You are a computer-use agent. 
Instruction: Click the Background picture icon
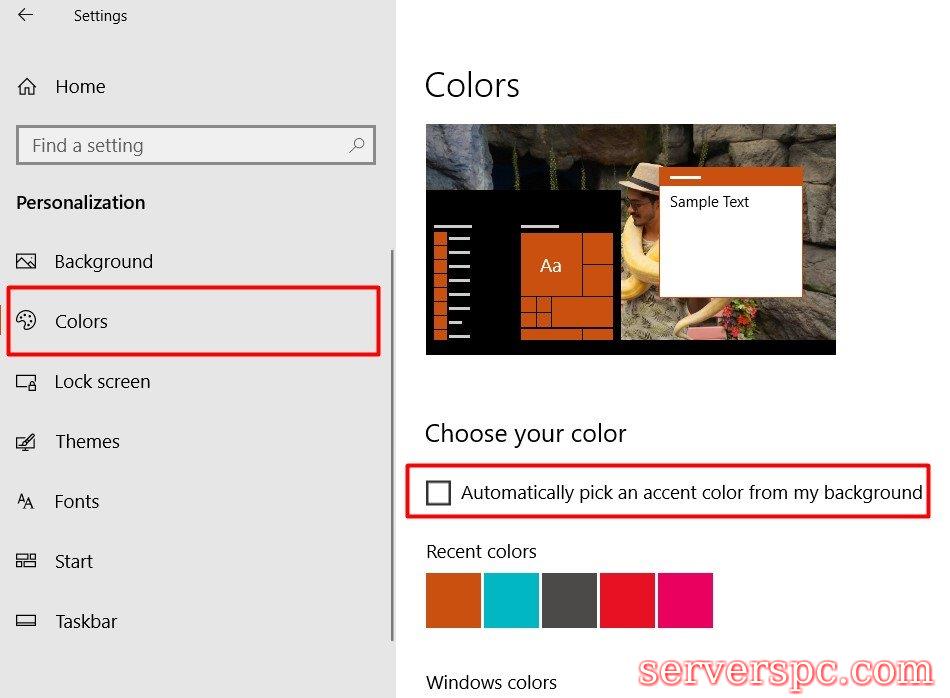(x=26, y=262)
